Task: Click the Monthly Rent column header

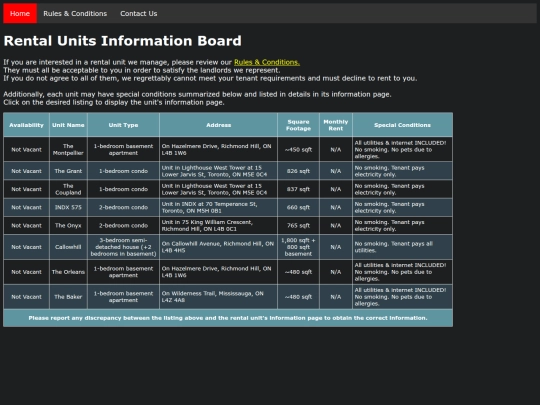Action: 336,125
